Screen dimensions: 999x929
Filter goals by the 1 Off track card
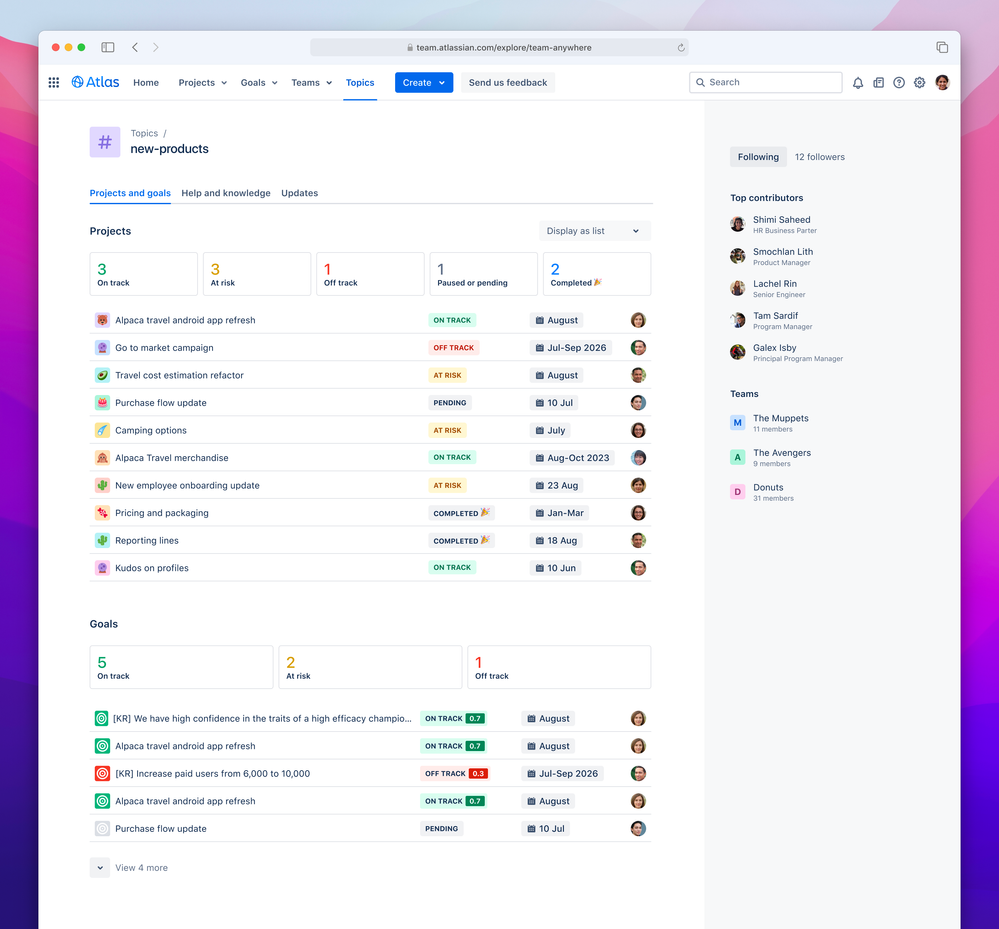559,667
